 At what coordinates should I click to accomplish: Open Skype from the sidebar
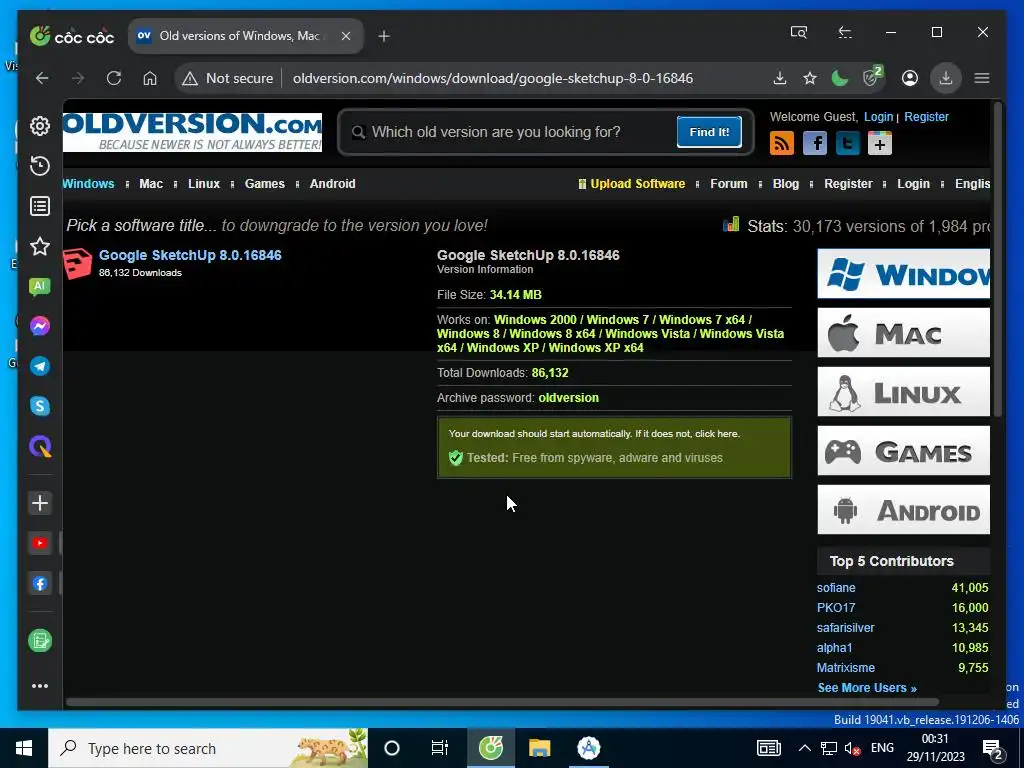40,406
